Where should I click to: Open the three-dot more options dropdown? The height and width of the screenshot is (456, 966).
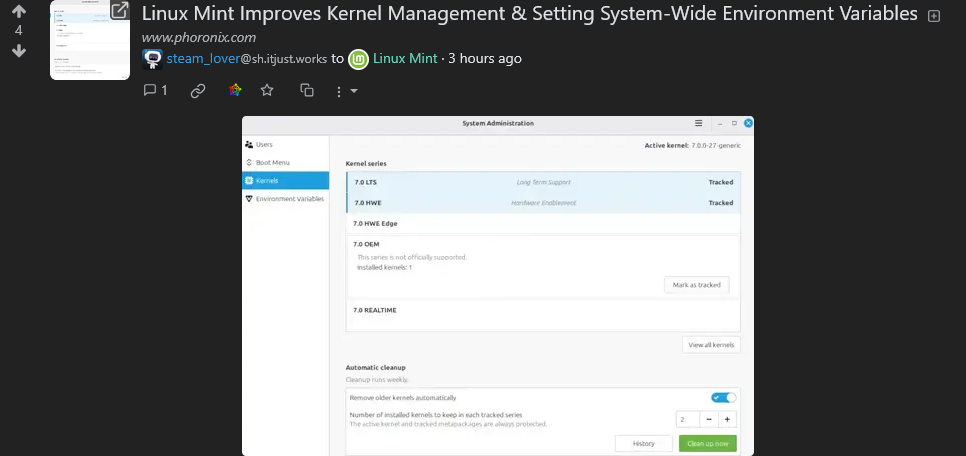[346, 91]
